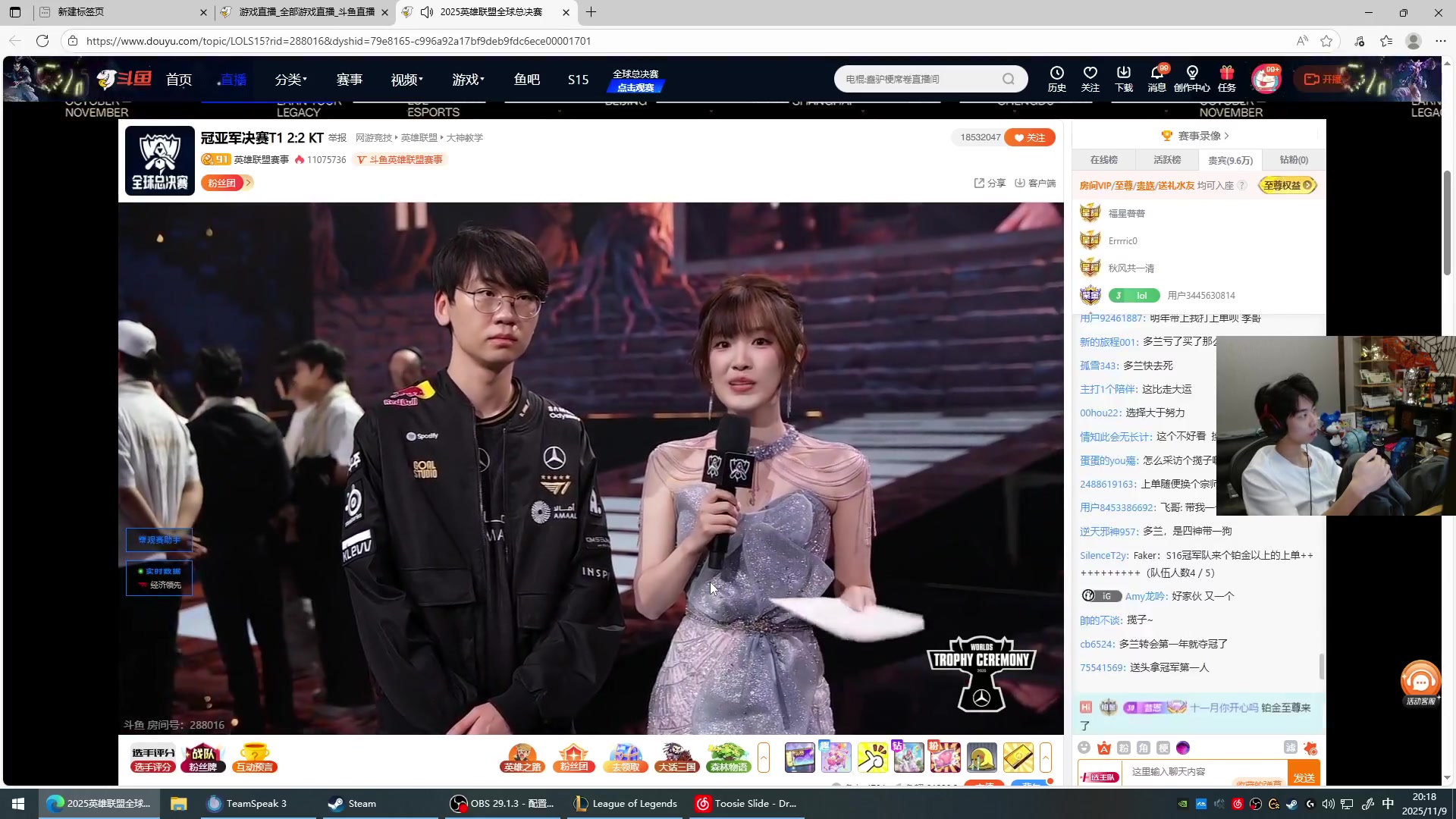Click the 发送 send button
Image resolution: width=1456 pixels, height=819 pixels.
(x=1304, y=773)
